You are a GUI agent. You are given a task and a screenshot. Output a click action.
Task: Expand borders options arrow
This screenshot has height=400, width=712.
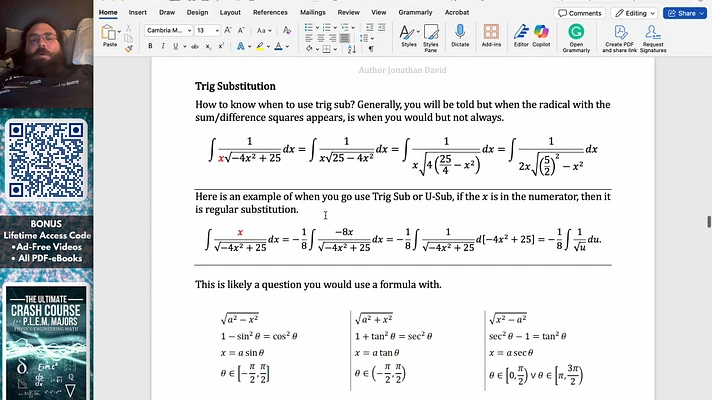[335, 49]
